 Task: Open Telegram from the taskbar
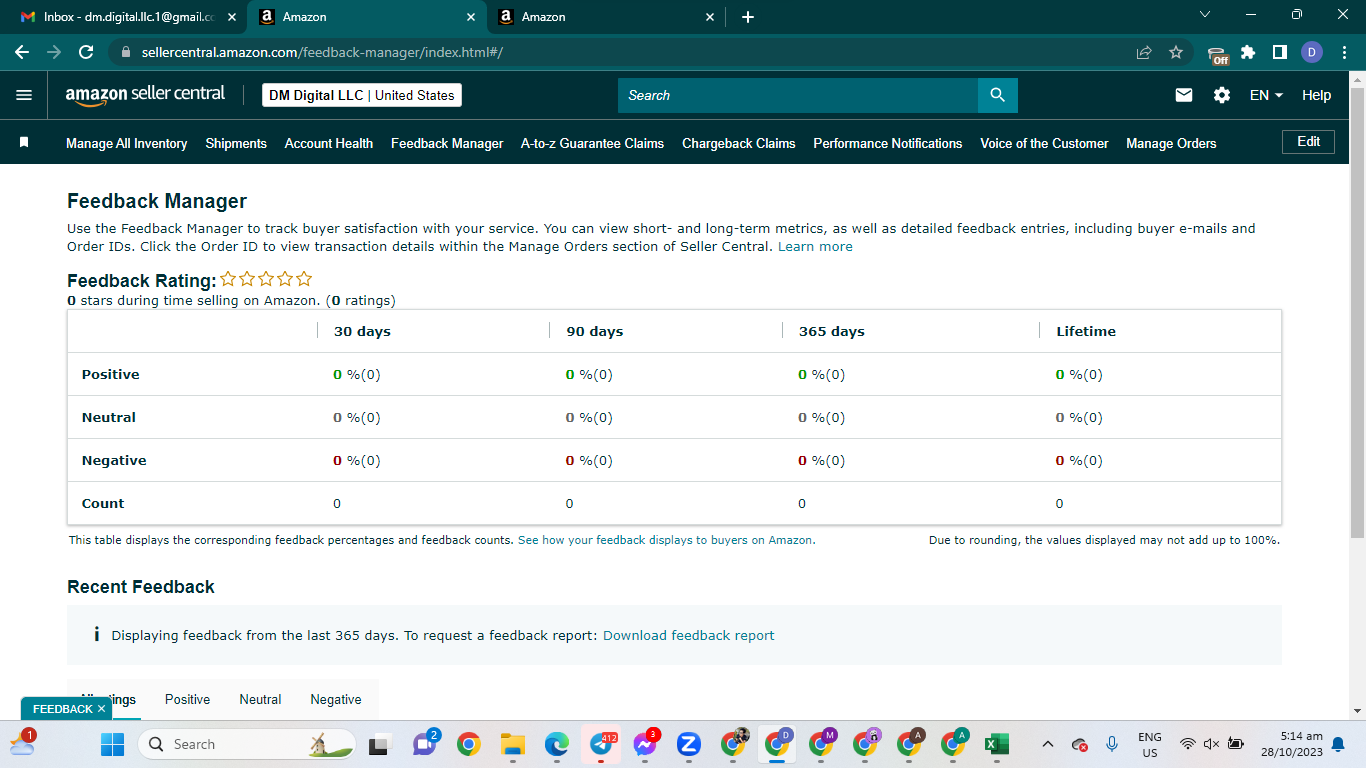click(x=602, y=744)
